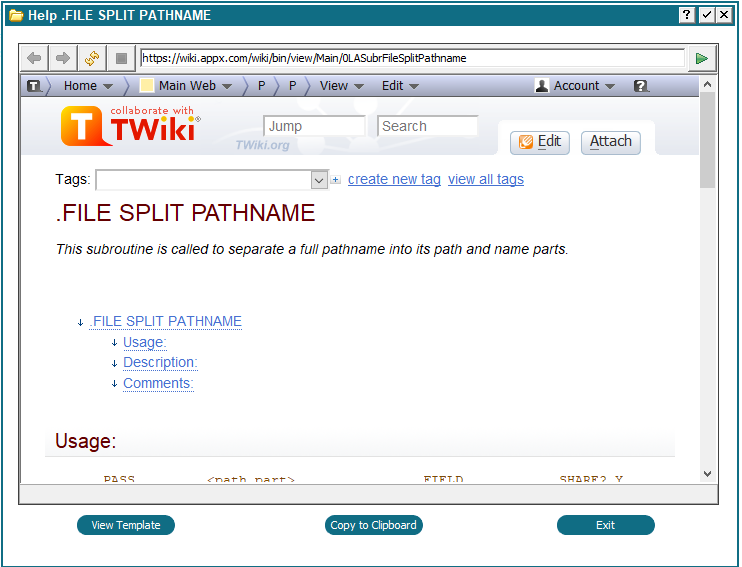This screenshot has height=567, width=742.
Task: Click the TWiki T icon in the breadcrumb bar
Action: (34, 86)
